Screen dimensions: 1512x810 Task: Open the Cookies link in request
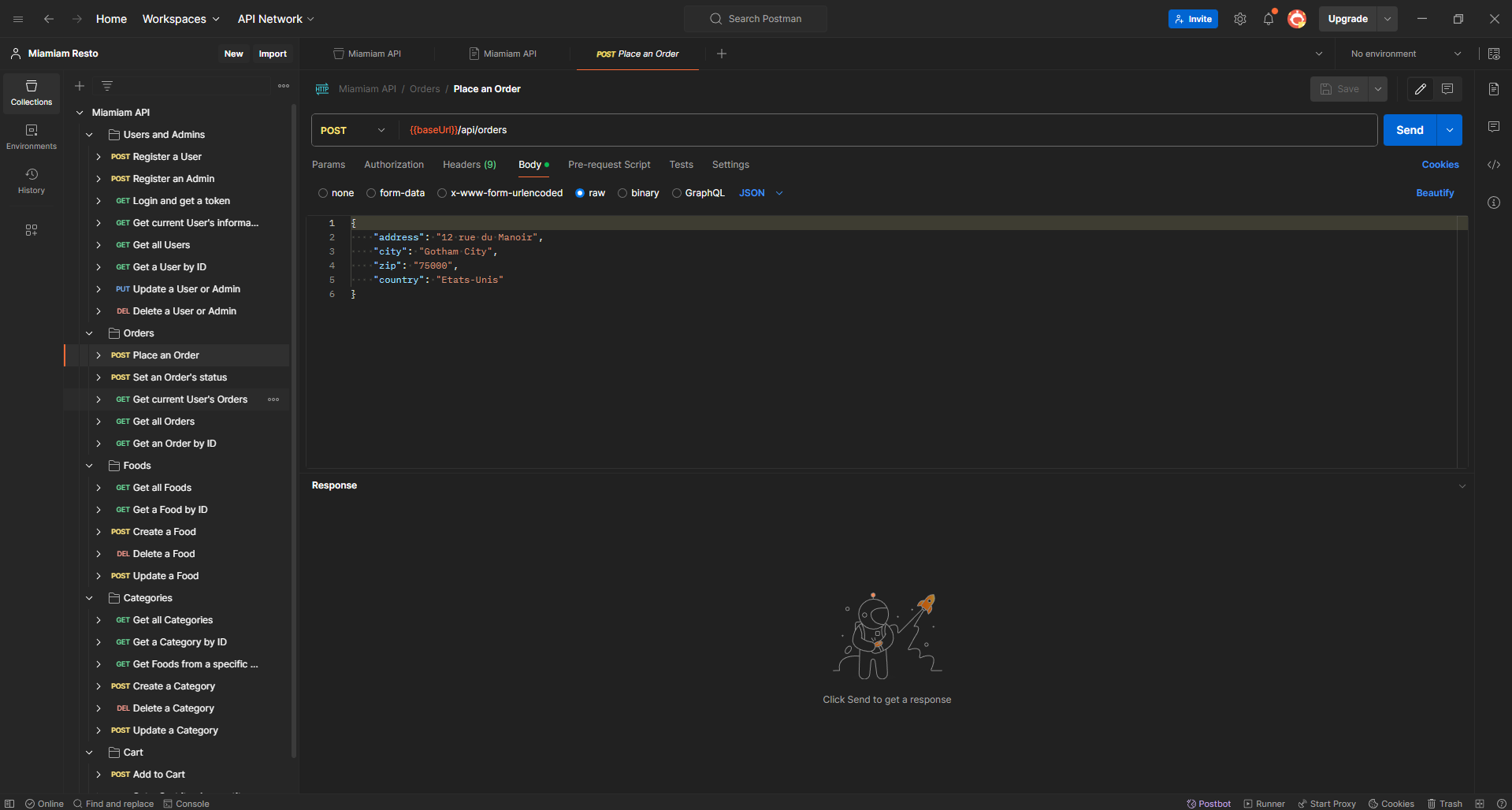[1440, 165]
